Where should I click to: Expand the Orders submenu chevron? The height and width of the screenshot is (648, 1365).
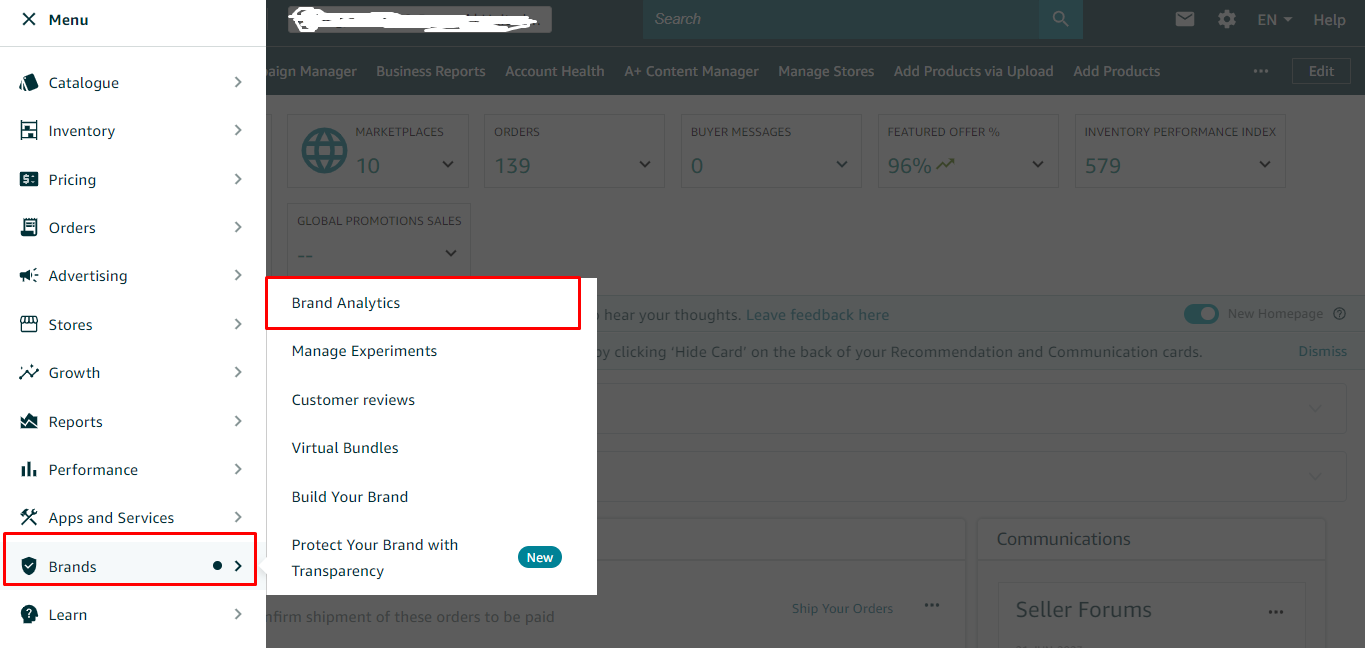pyautogui.click(x=238, y=227)
